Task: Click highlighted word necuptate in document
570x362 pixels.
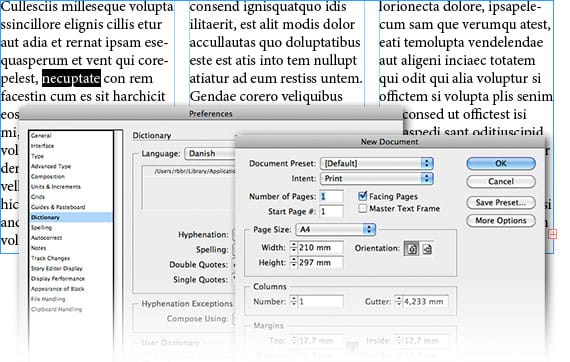Action: pos(71,78)
